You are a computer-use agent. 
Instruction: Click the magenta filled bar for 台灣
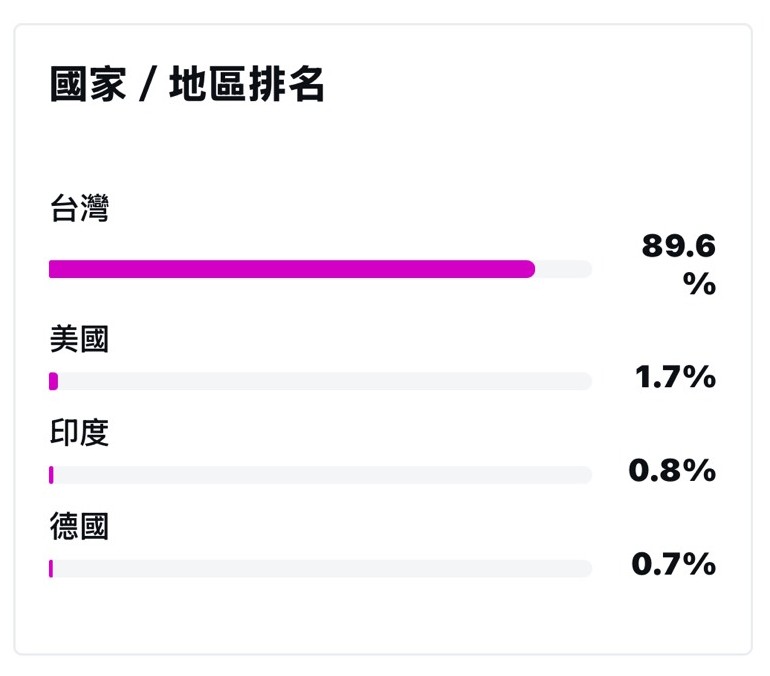tap(290, 269)
